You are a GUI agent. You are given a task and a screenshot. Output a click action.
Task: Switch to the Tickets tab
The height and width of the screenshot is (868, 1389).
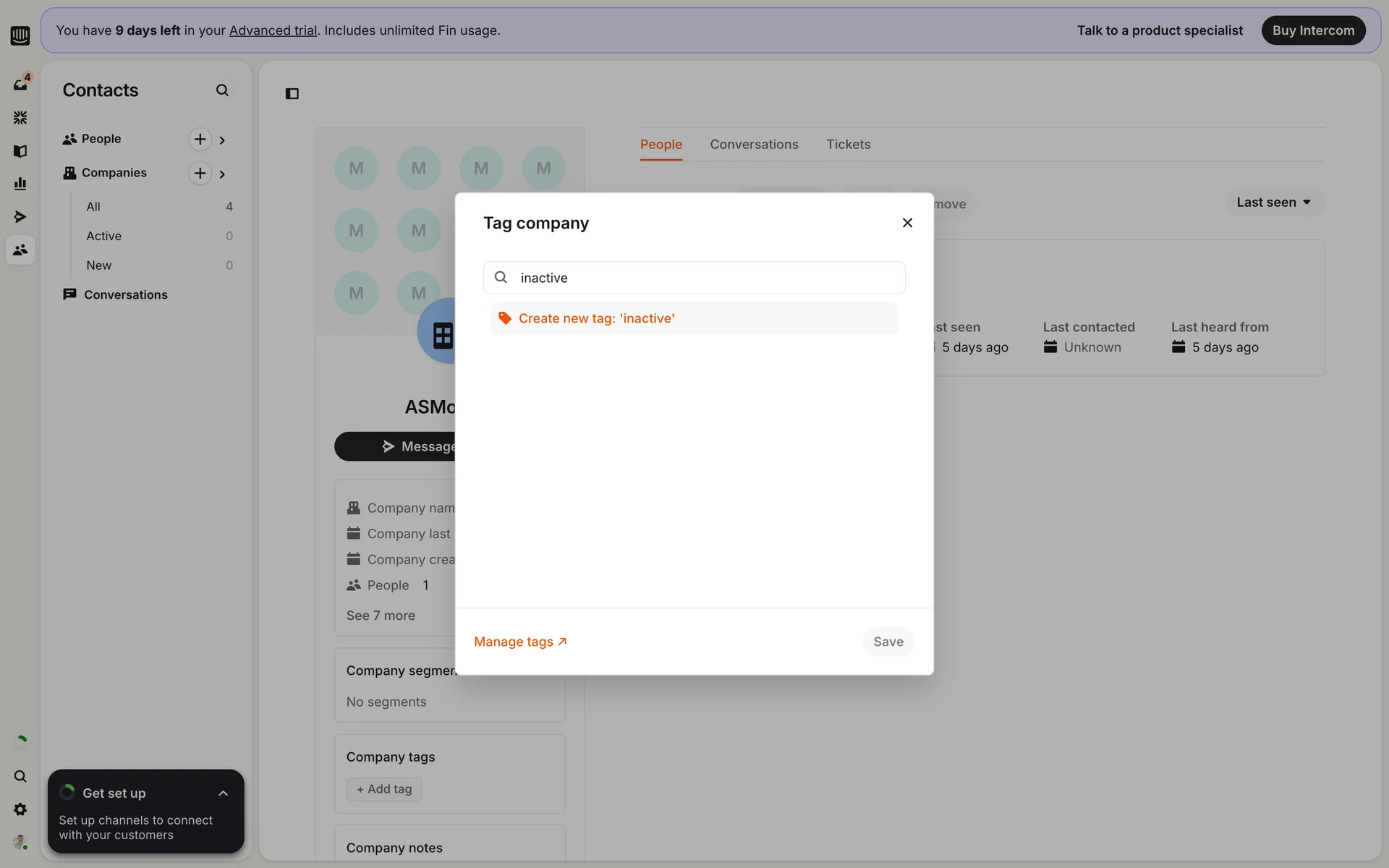click(x=848, y=145)
